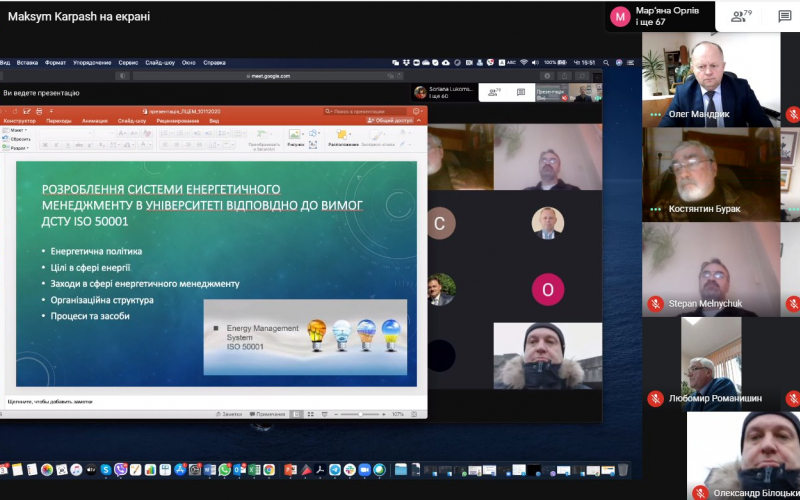The height and width of the screenshot is (500, 800).
Task: Switch to the Переходы ribbon tab
Action: (59, 121)
